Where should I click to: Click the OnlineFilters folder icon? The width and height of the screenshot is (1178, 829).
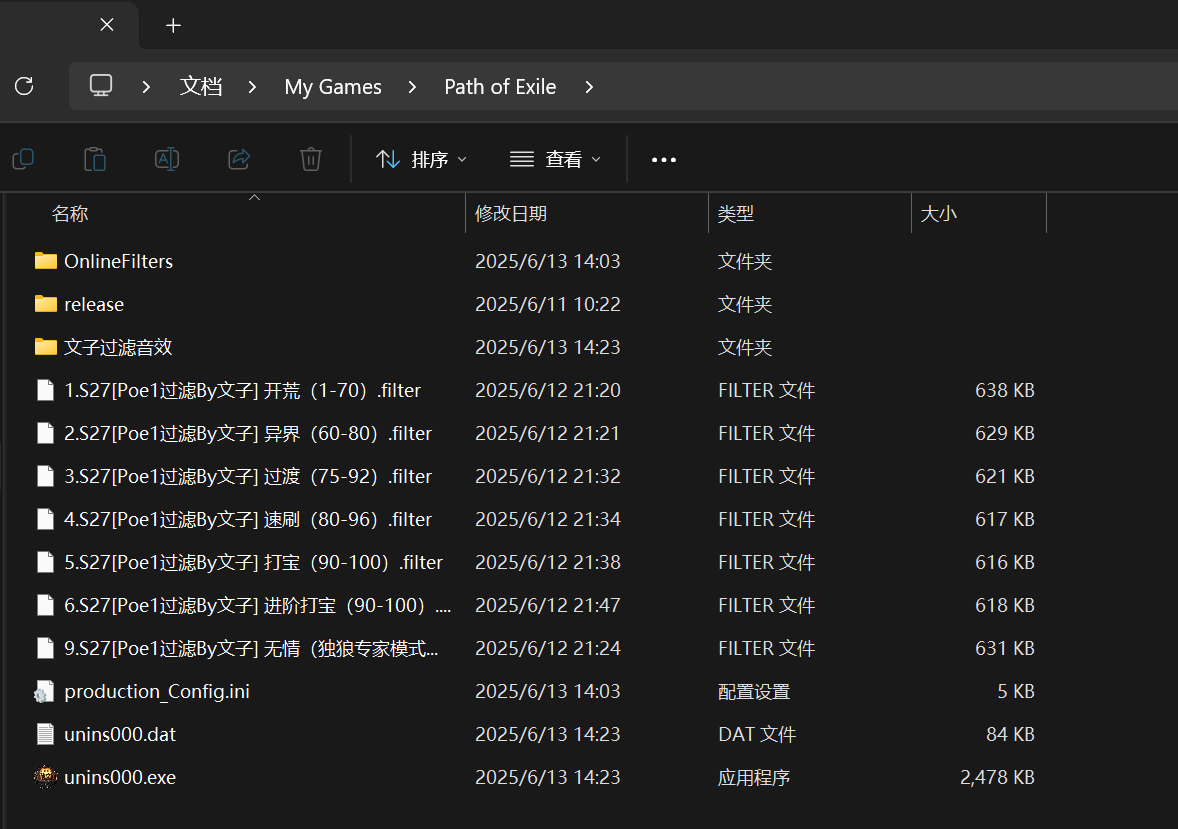46,261
